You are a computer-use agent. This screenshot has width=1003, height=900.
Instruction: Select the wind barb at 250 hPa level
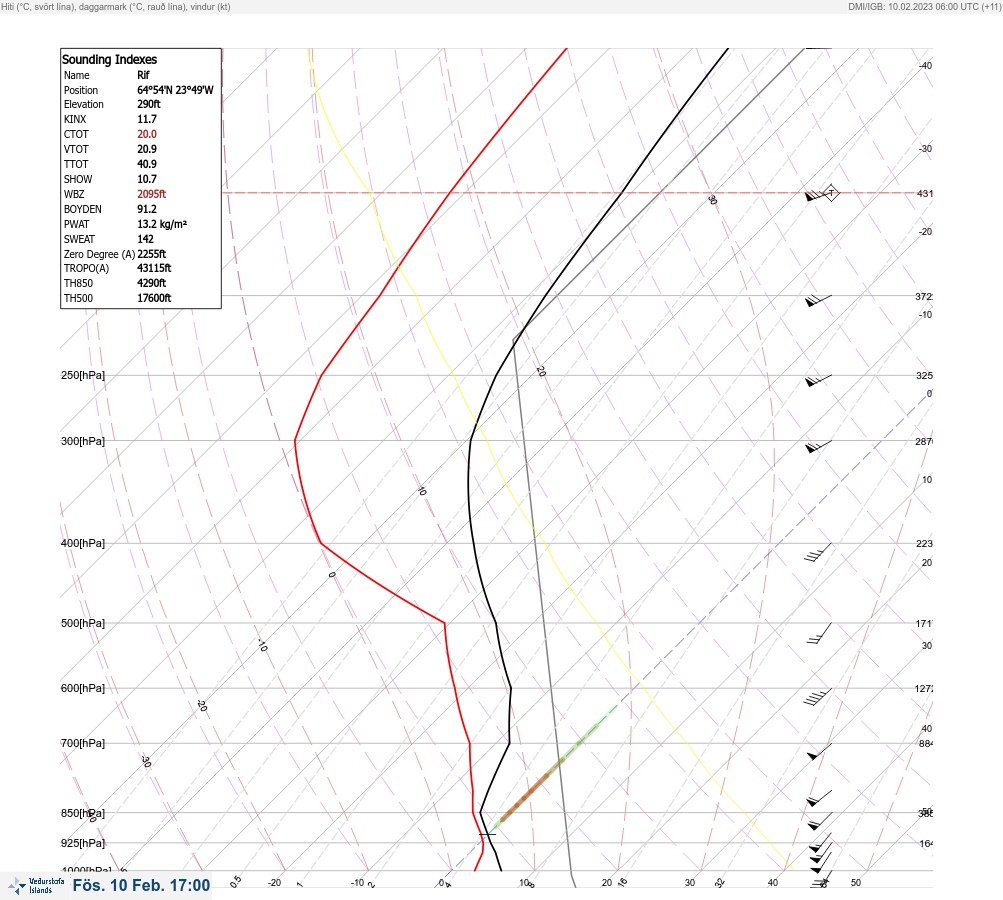(818, 381)
